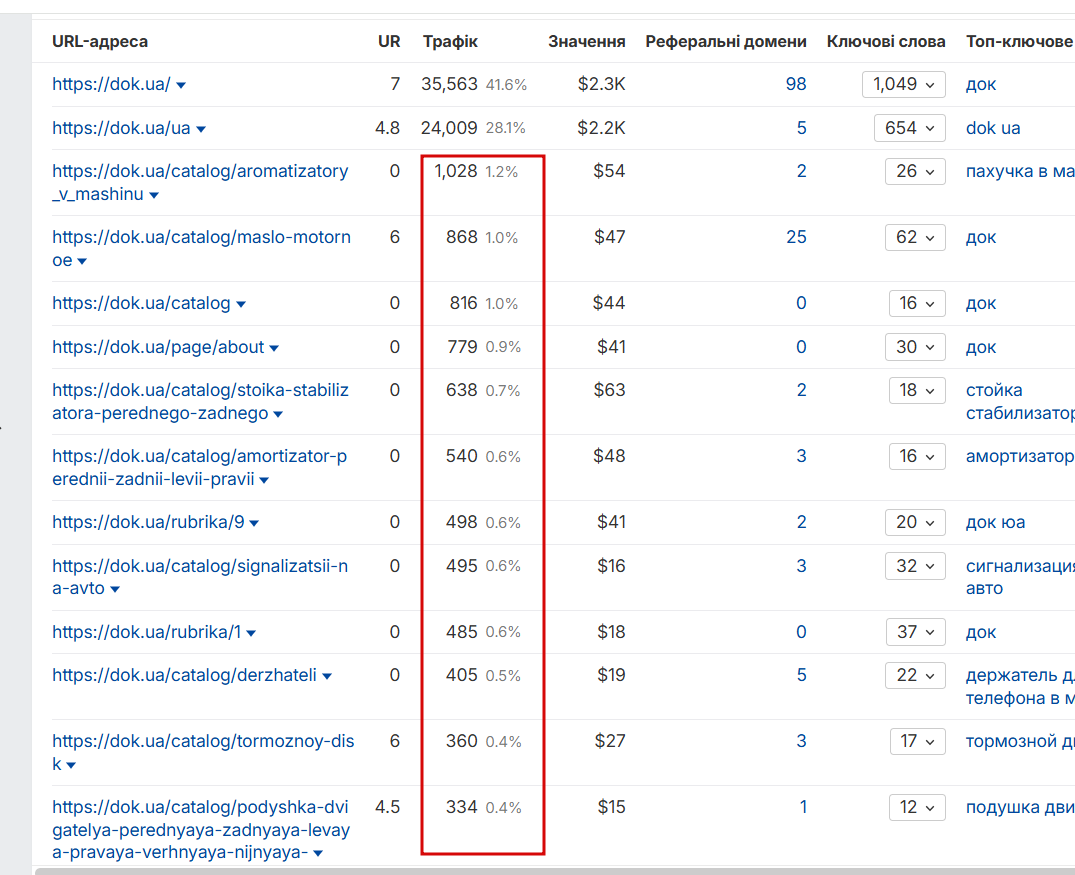Expand the arrow next to https://dok.ua/ URL
The image size is (1075, 875).
click(x=181, y=86)
